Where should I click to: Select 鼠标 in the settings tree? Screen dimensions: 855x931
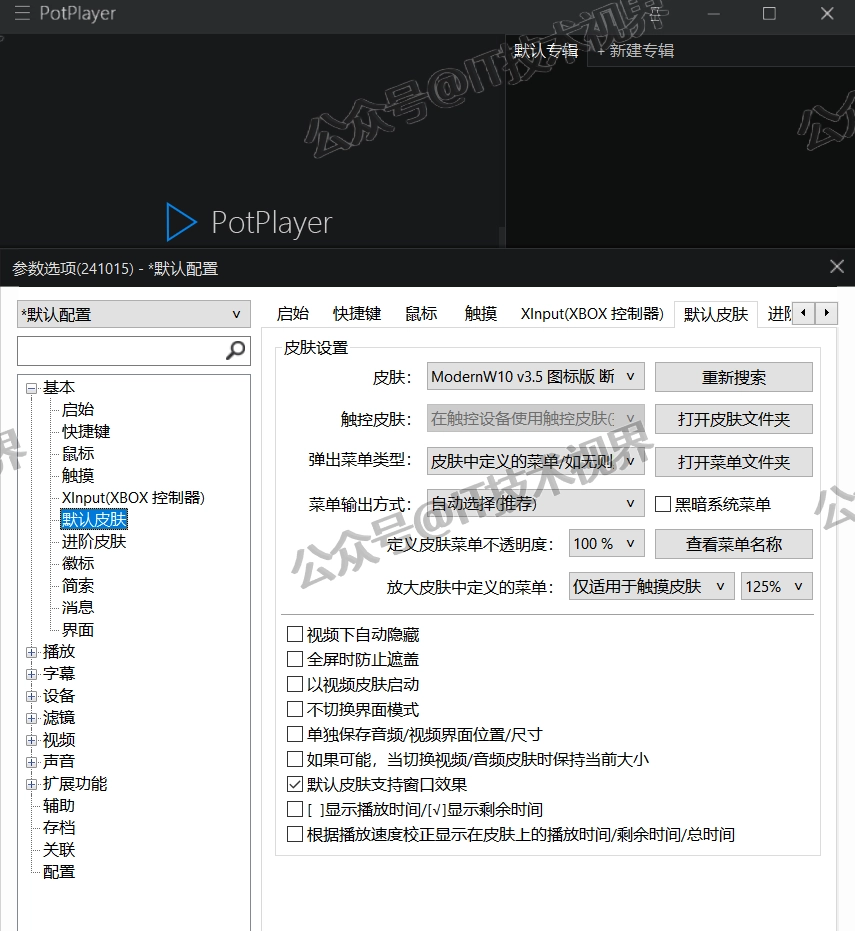(x=78, y=454)
